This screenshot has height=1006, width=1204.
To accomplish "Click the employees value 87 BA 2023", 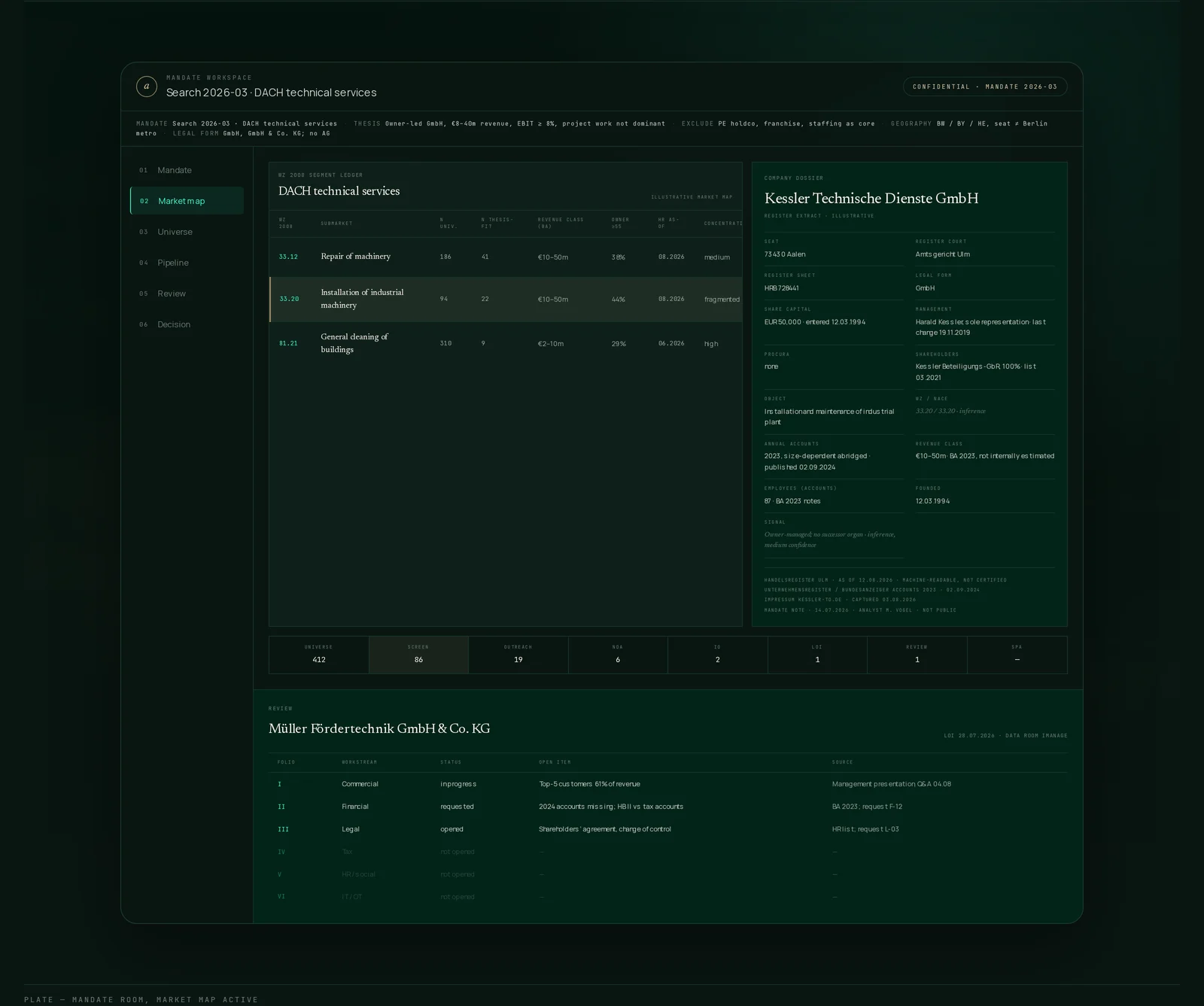I will (x=792, y=501).
